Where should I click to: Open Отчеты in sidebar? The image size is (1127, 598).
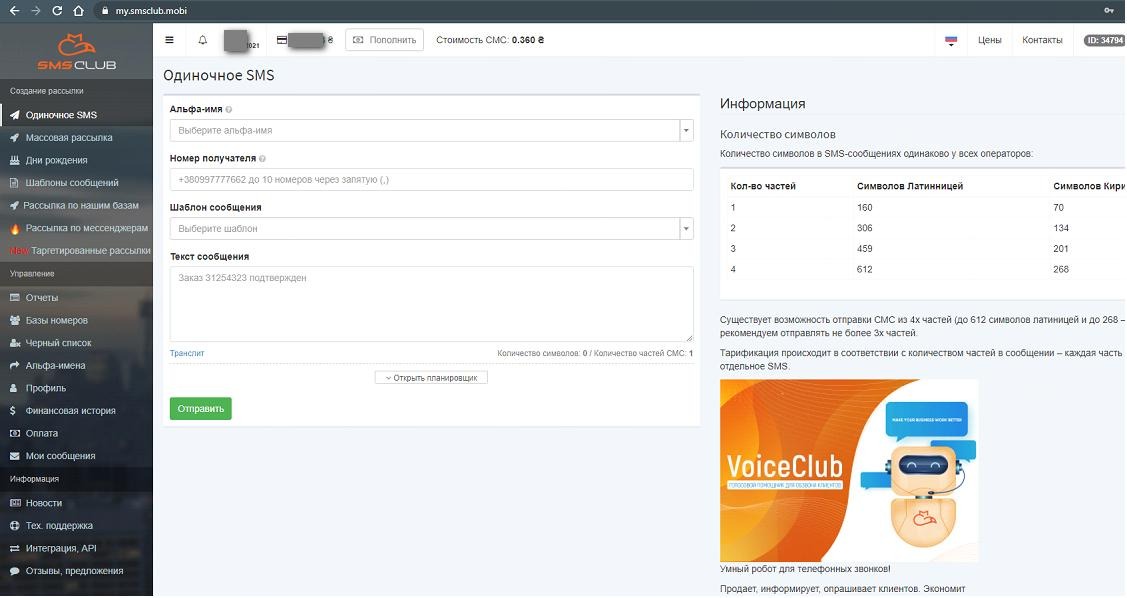click(42, 298)
